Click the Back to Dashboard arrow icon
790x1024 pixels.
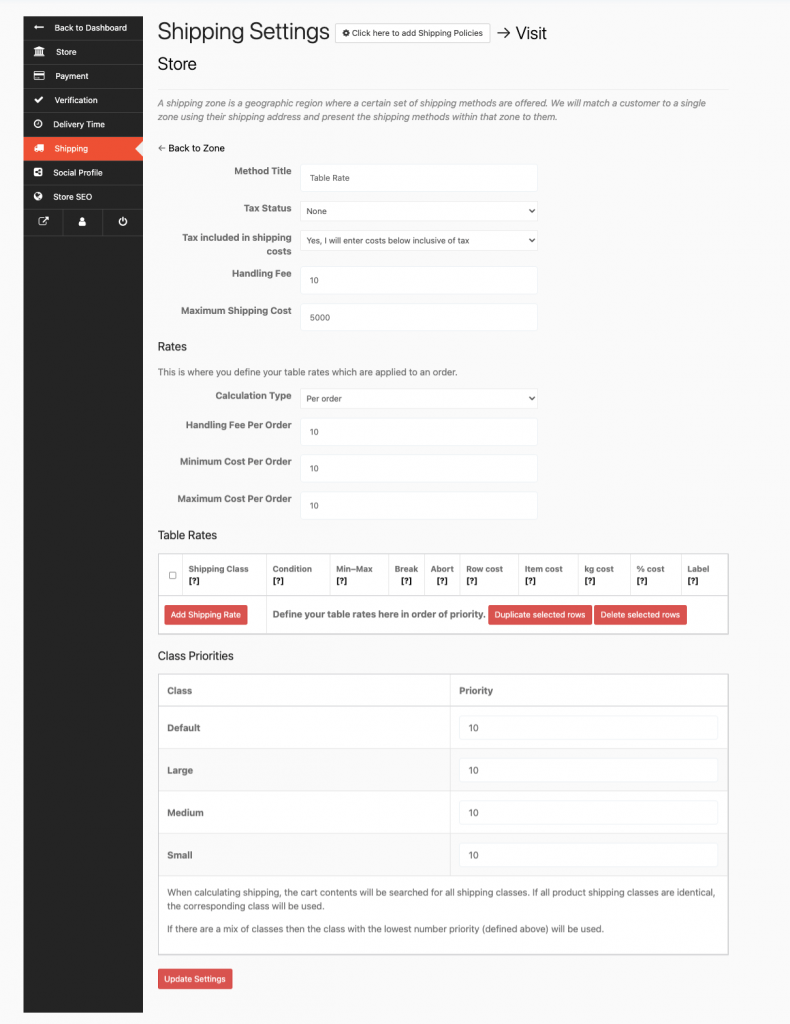pyautogui.click(x=39, y=27)
